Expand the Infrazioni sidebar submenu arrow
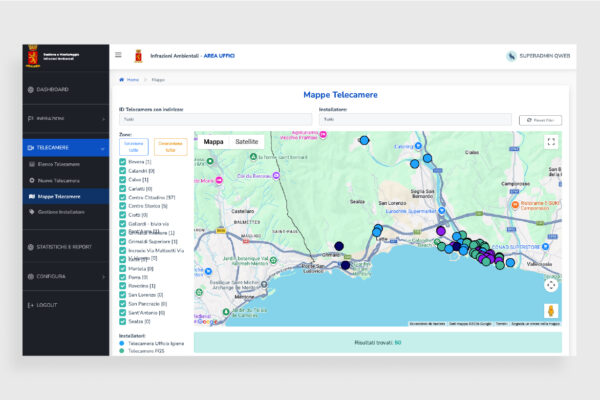Image resolution: width=600 pixels, height=400 pixels. point(103,119)
